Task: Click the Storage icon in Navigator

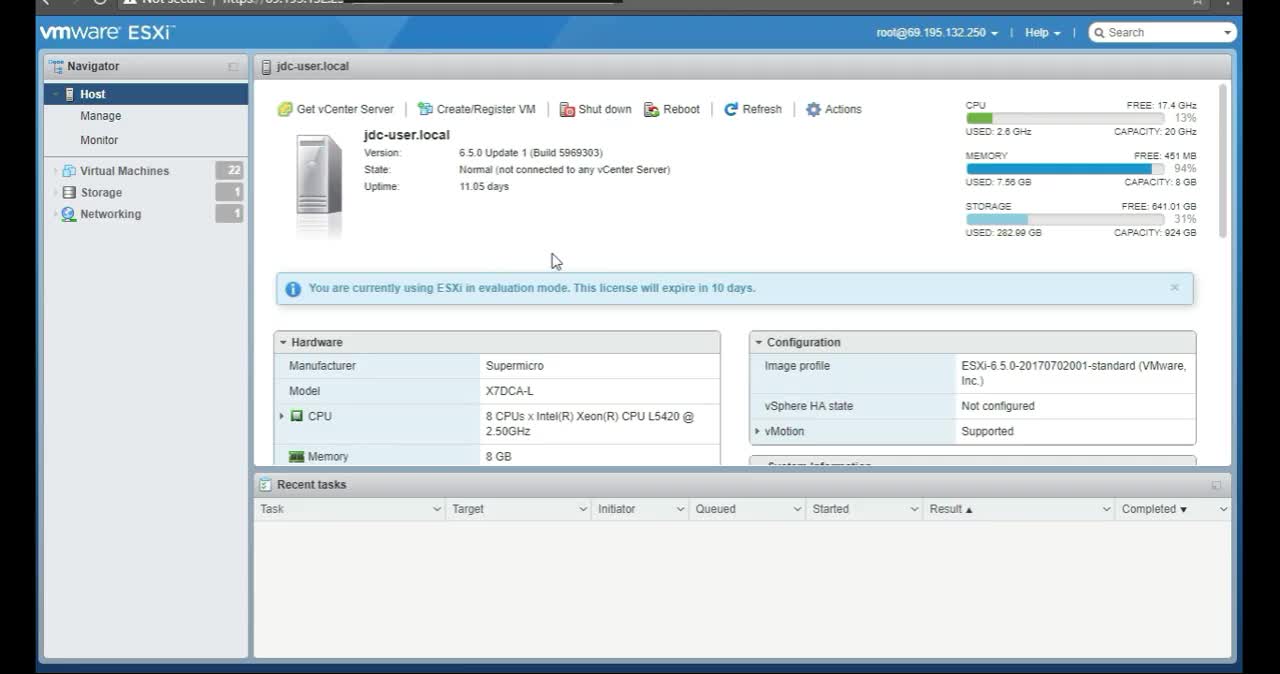Action: pos(69,192)
